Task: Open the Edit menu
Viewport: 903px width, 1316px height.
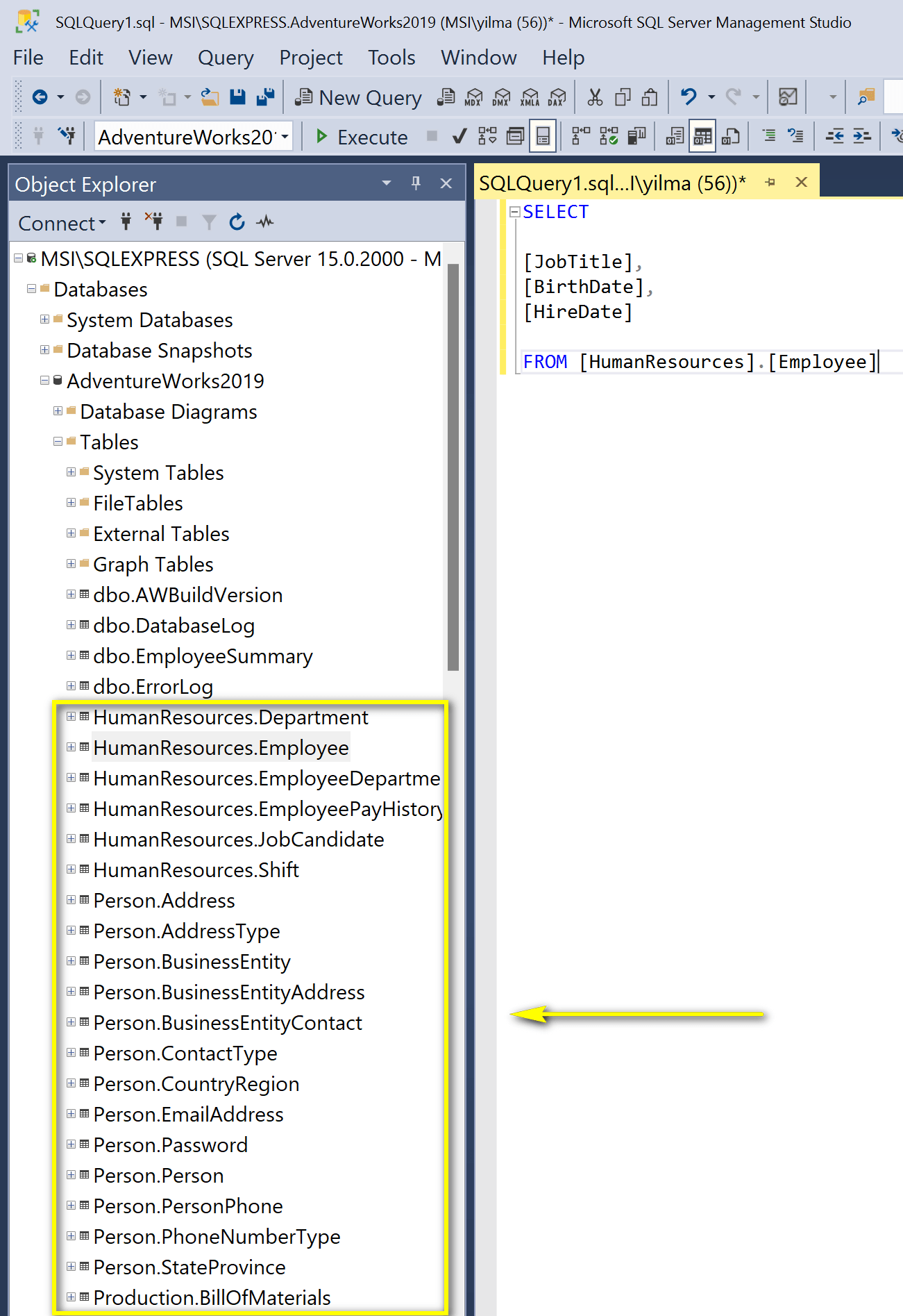Action: (86, 58)
